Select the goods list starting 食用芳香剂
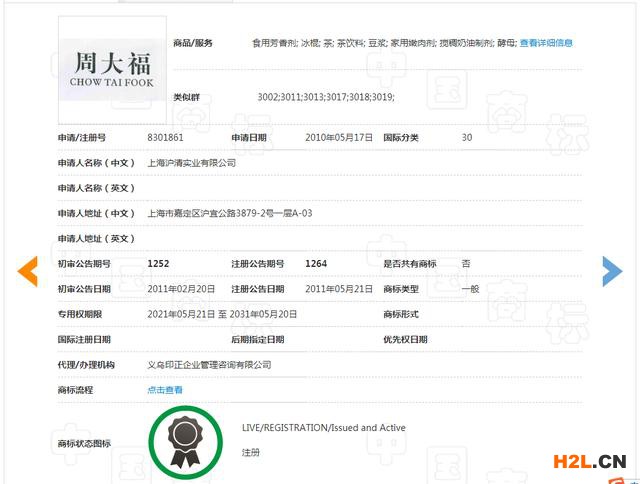Image resolution: width=640 pixels, height=484 pixels. (384, 43)
